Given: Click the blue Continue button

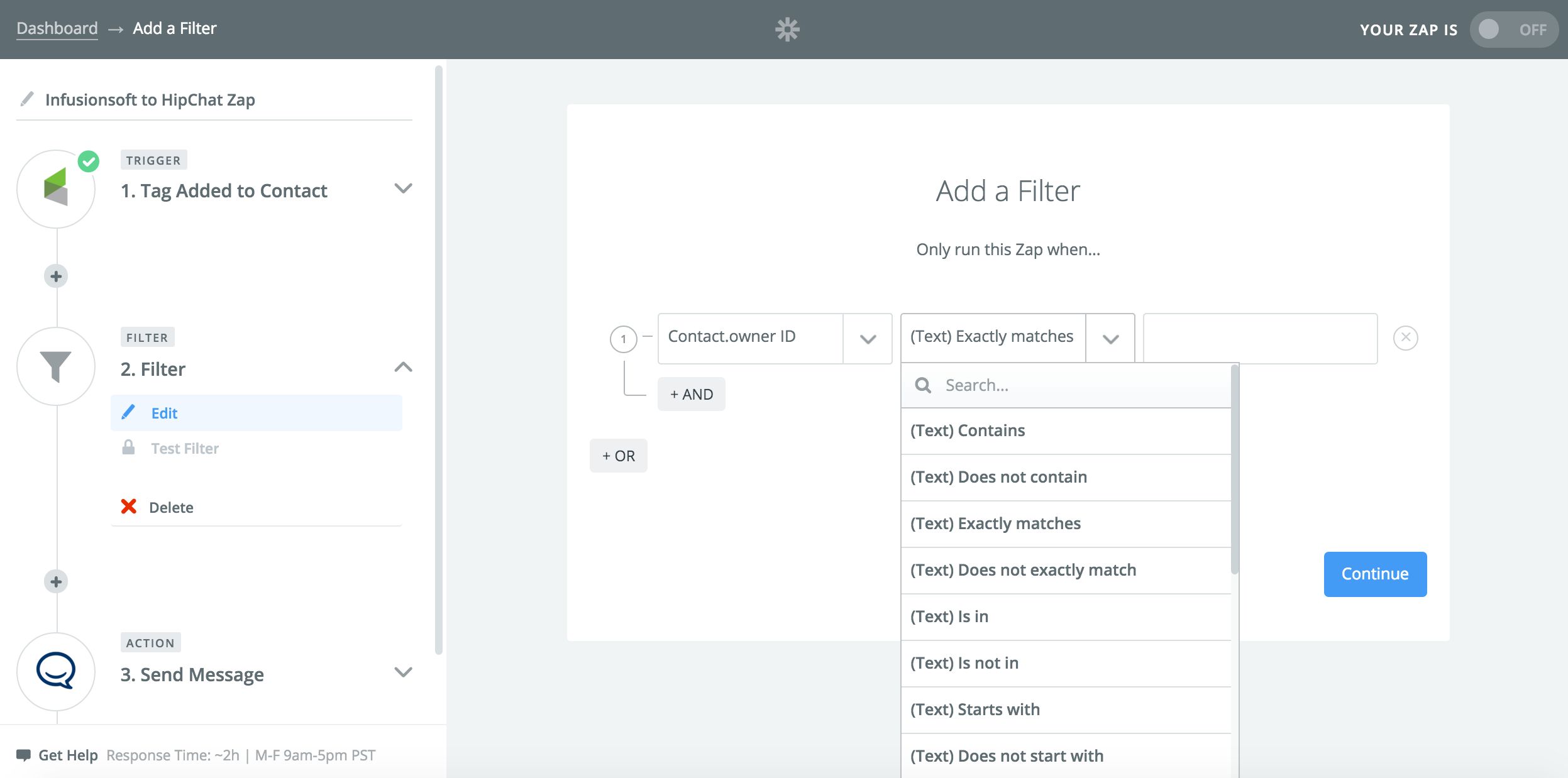Looking at the screenshot, I should (x=1375, y=574).
